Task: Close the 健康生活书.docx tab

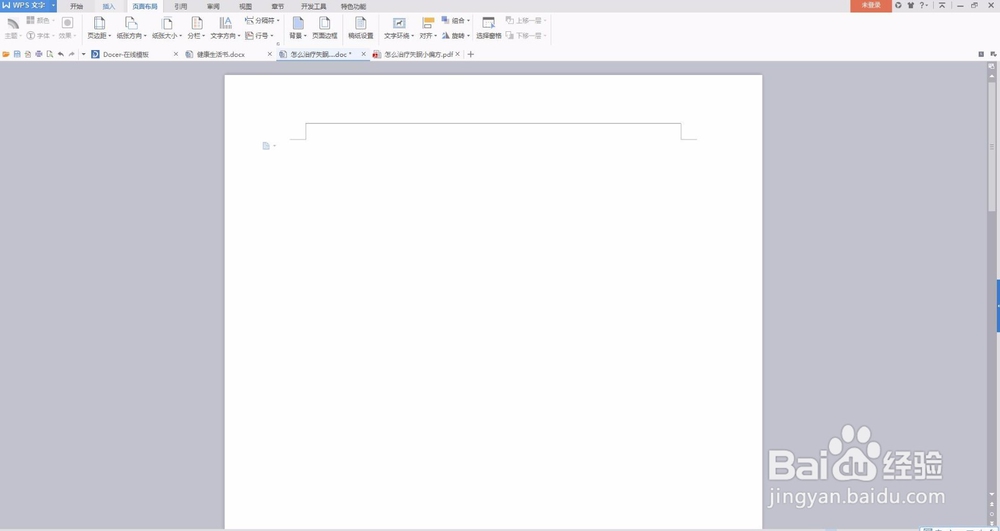Action: point(270,54)
